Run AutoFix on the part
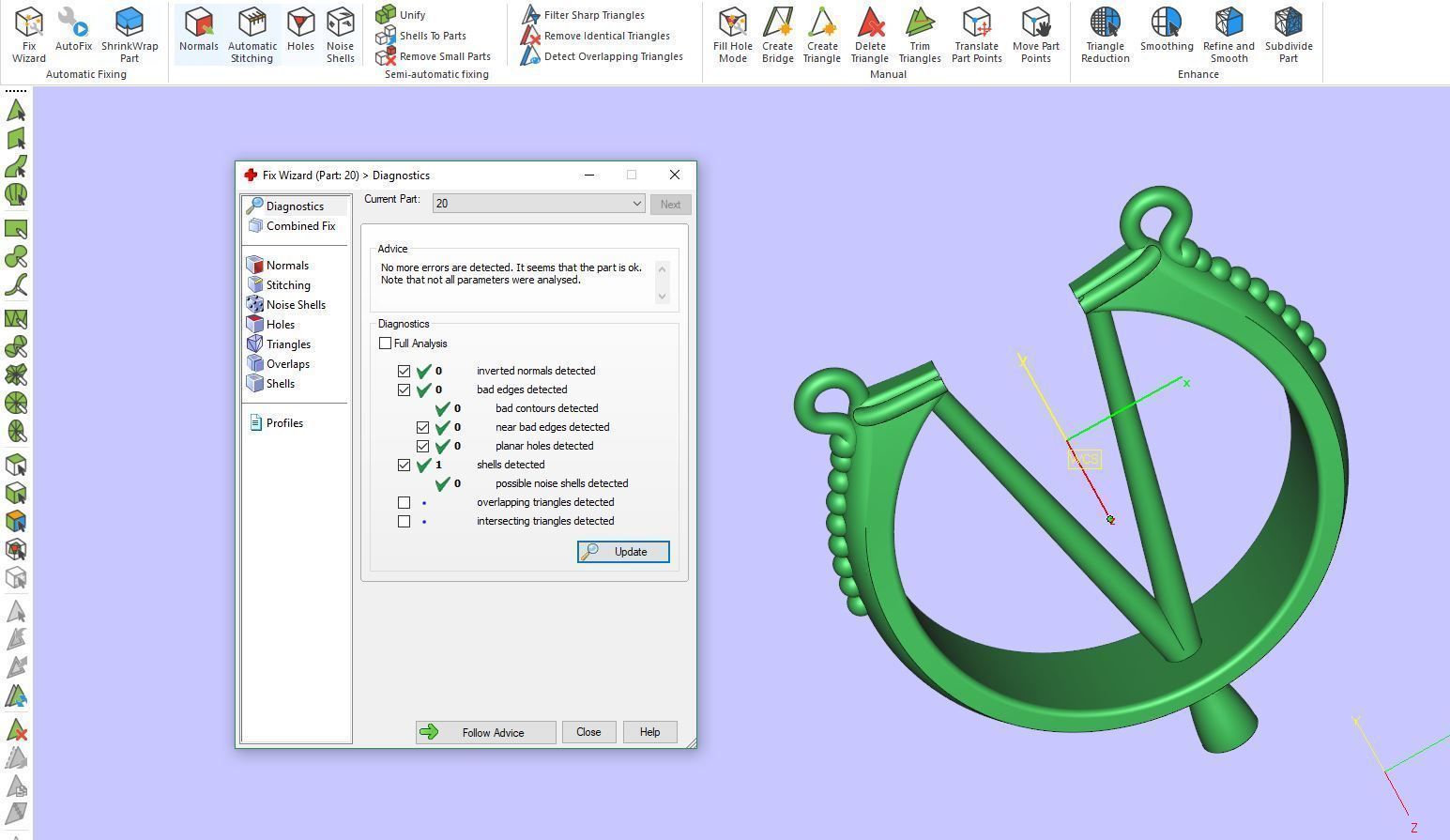This screenshot has width=1450, height=840. [x=73, y=29]
